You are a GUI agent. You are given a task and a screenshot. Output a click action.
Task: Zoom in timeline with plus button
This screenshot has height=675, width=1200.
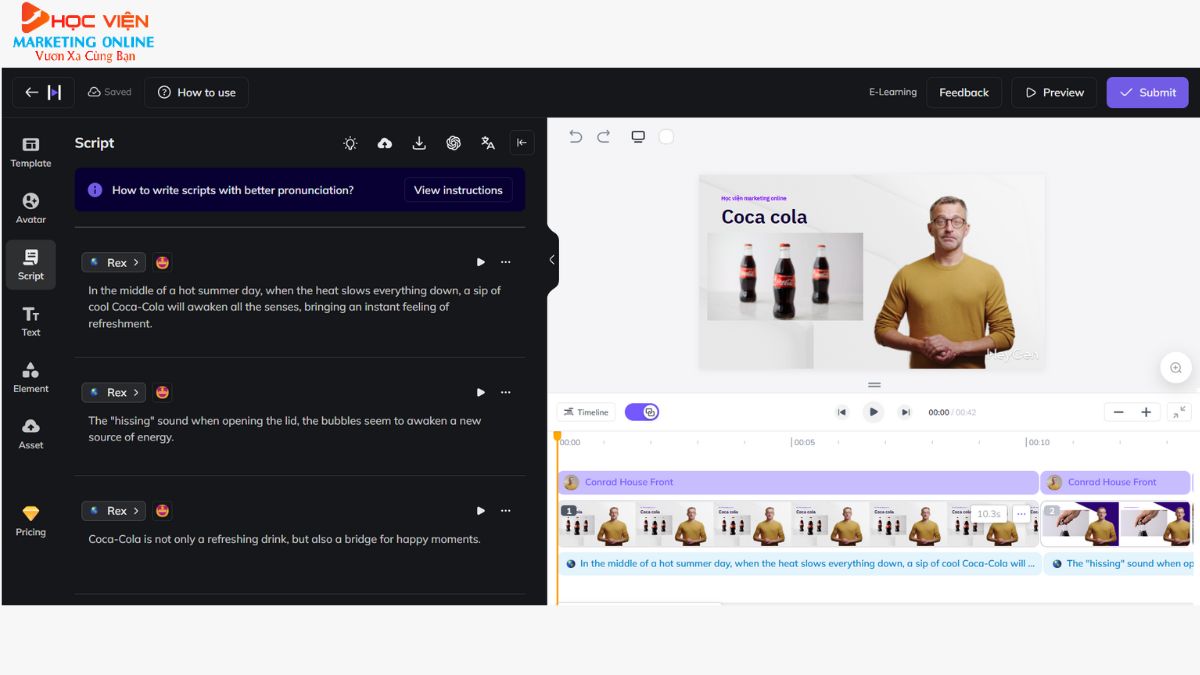coord(1146,412)
